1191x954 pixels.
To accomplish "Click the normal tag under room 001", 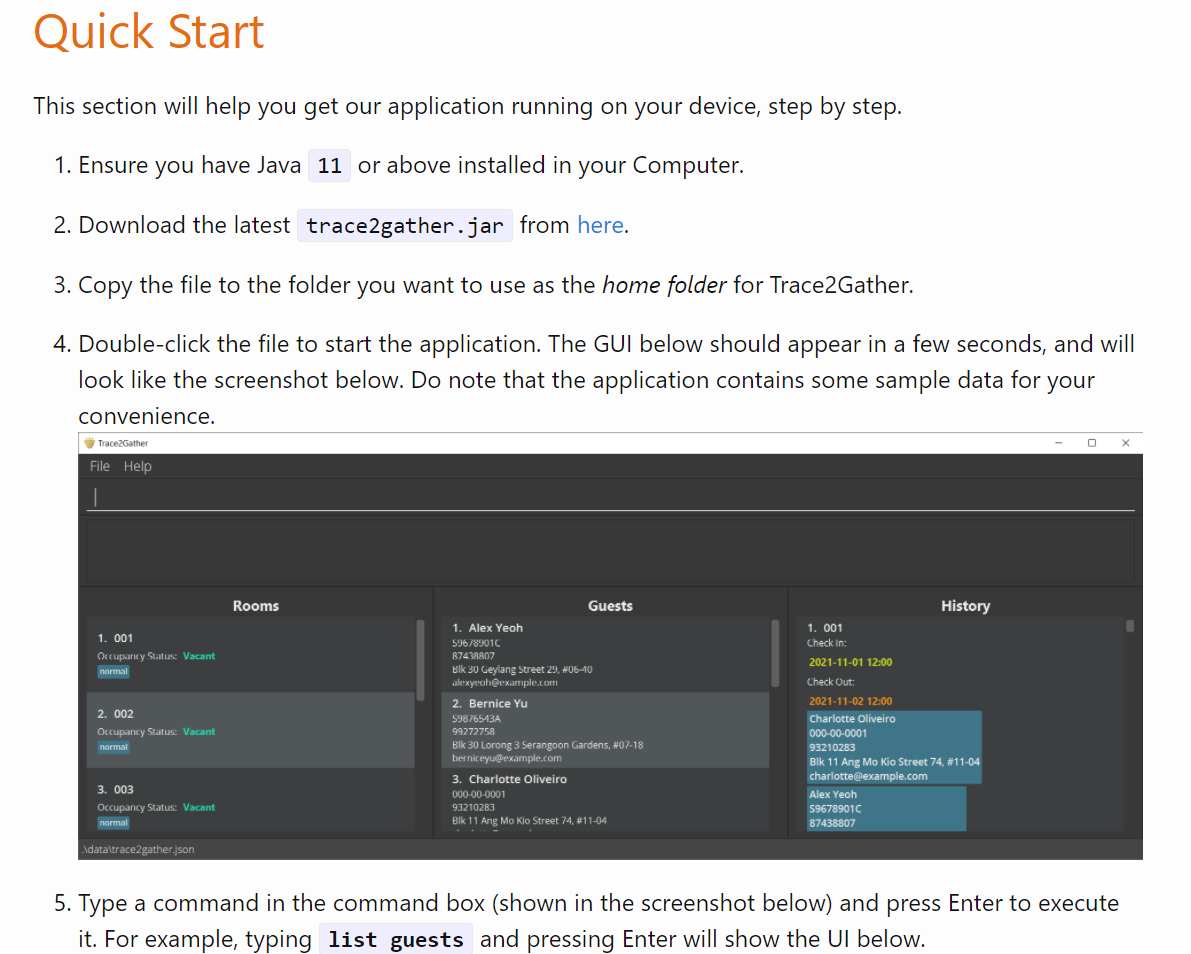I will pos(113,671).
